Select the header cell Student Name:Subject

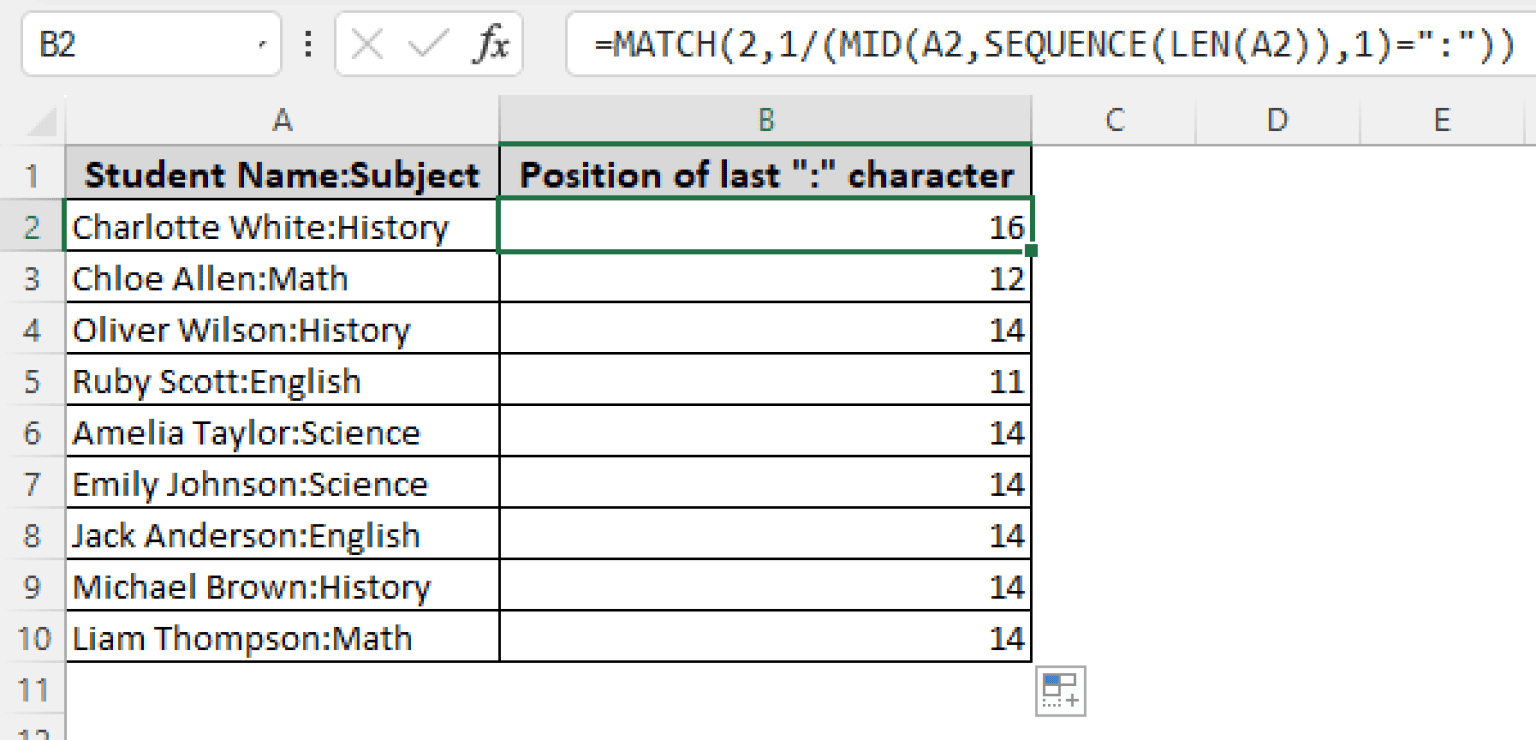click(x=283, y=173)
